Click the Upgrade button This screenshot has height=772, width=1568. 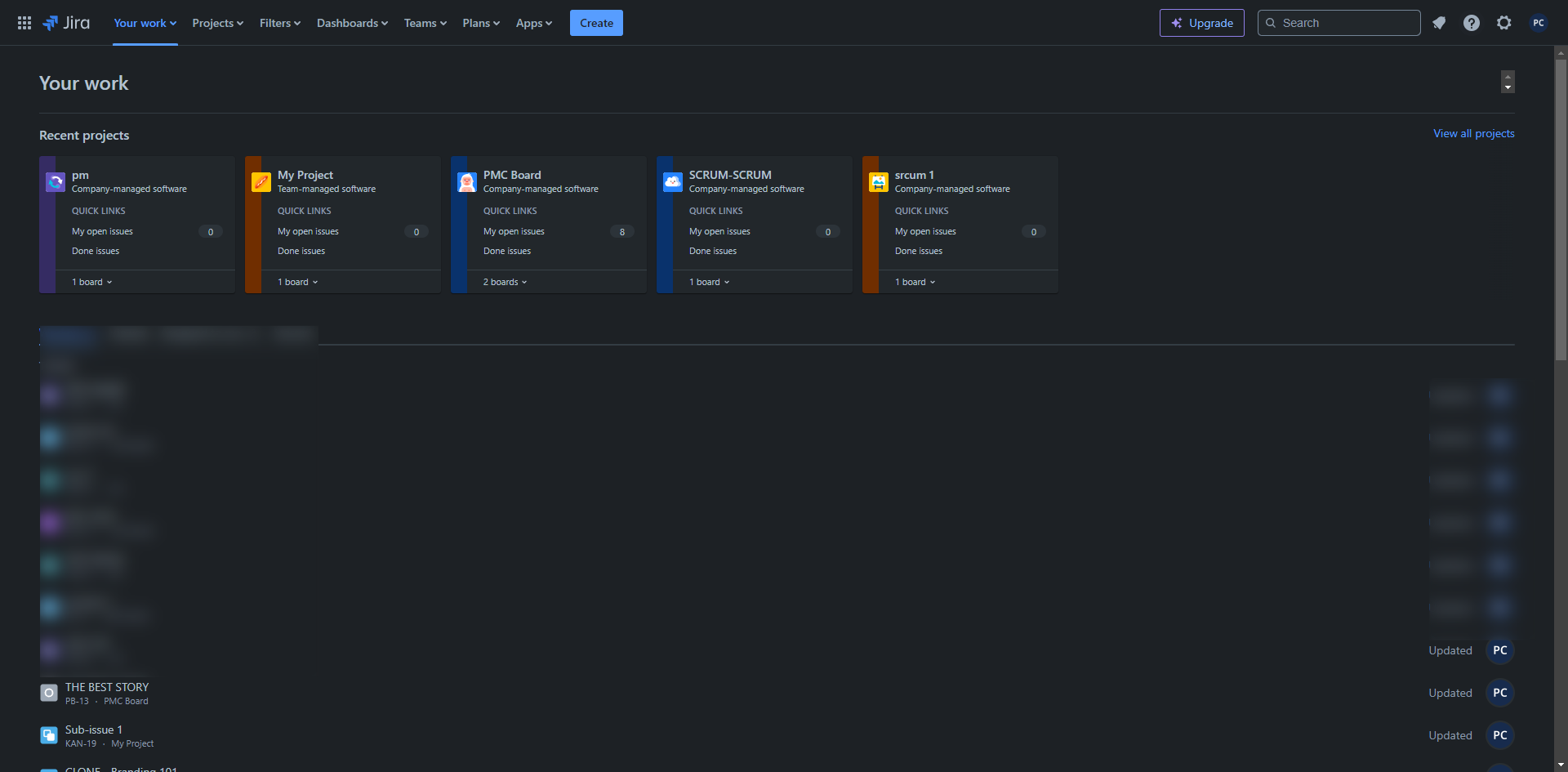(1202, 23)
